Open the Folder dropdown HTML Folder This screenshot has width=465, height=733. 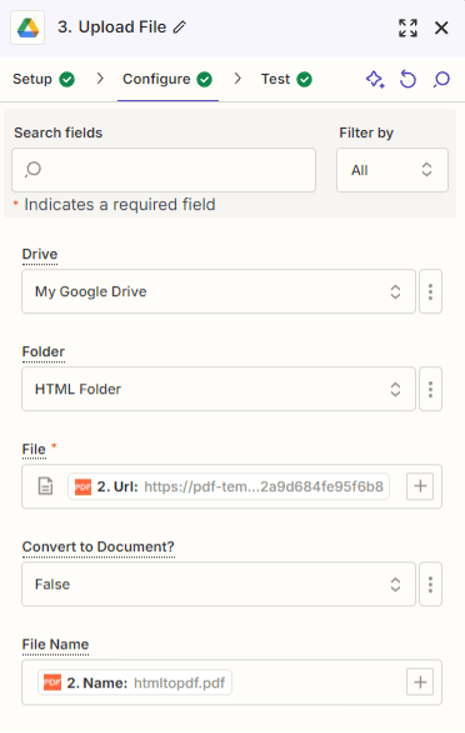(x=218, y=389)
